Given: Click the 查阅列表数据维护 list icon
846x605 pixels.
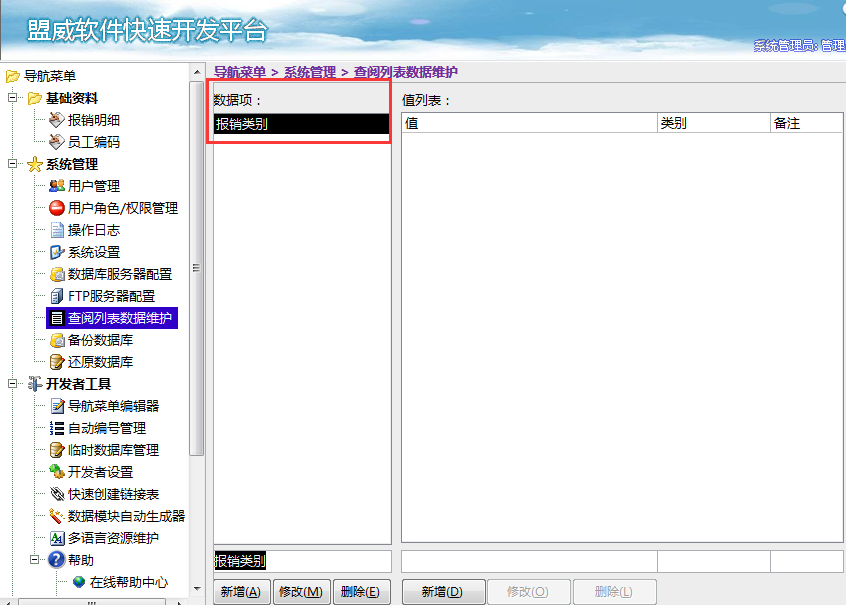Looking at the screenshot, I should [x=57, y=318].
